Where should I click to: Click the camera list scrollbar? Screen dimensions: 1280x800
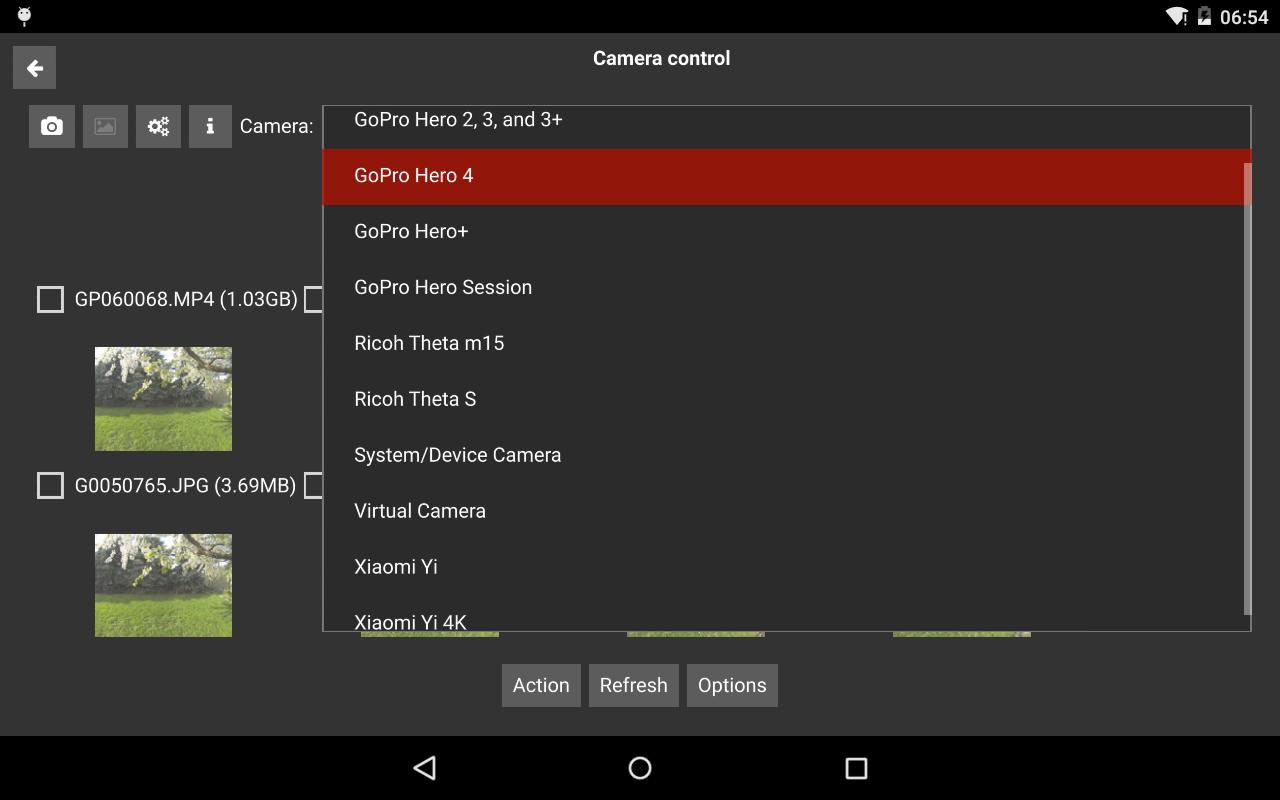click(1247, 390)
